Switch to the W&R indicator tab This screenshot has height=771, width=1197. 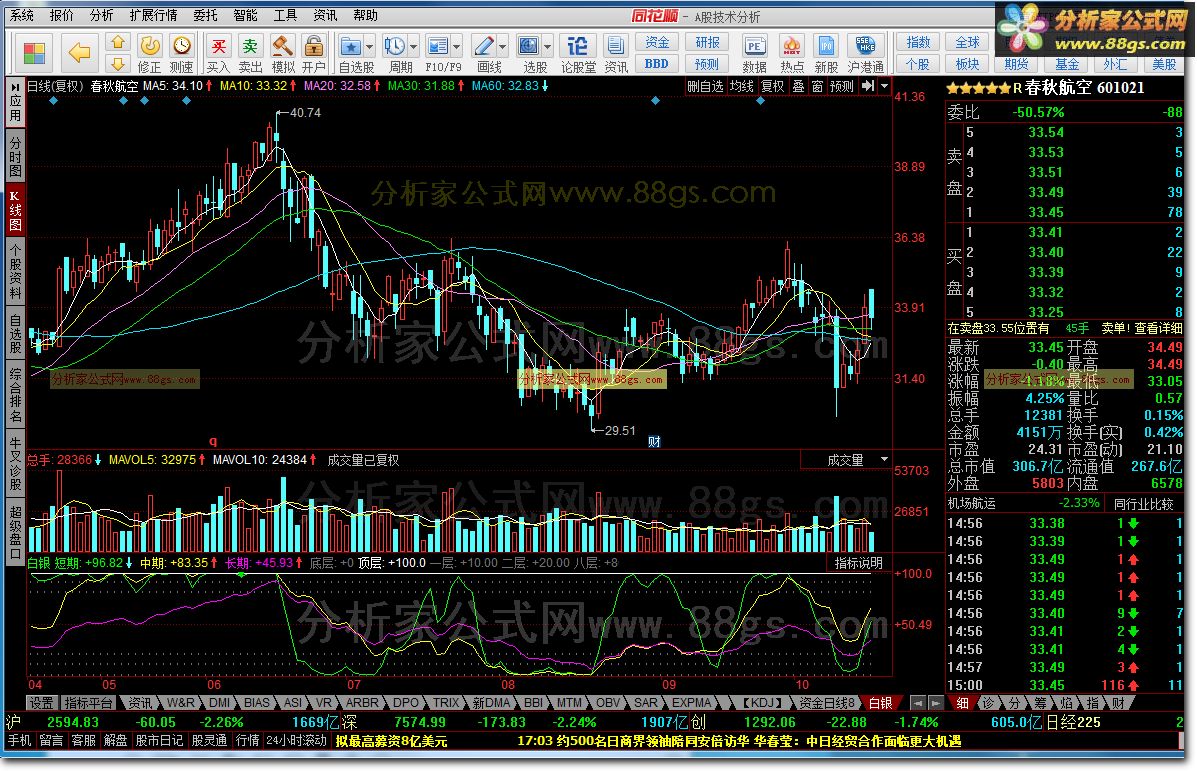pyautogui.click(x=180, y=702)
